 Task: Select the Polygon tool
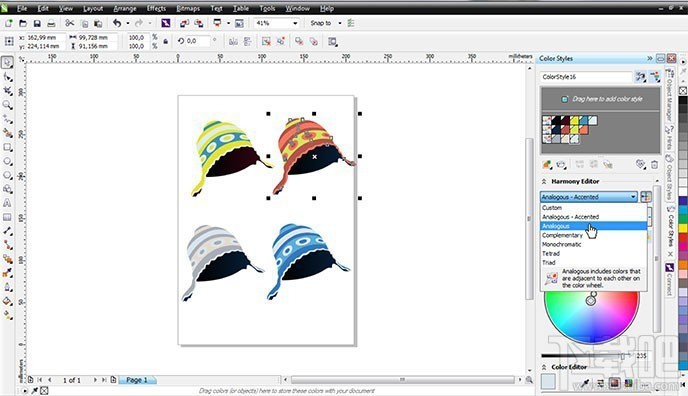7,175
